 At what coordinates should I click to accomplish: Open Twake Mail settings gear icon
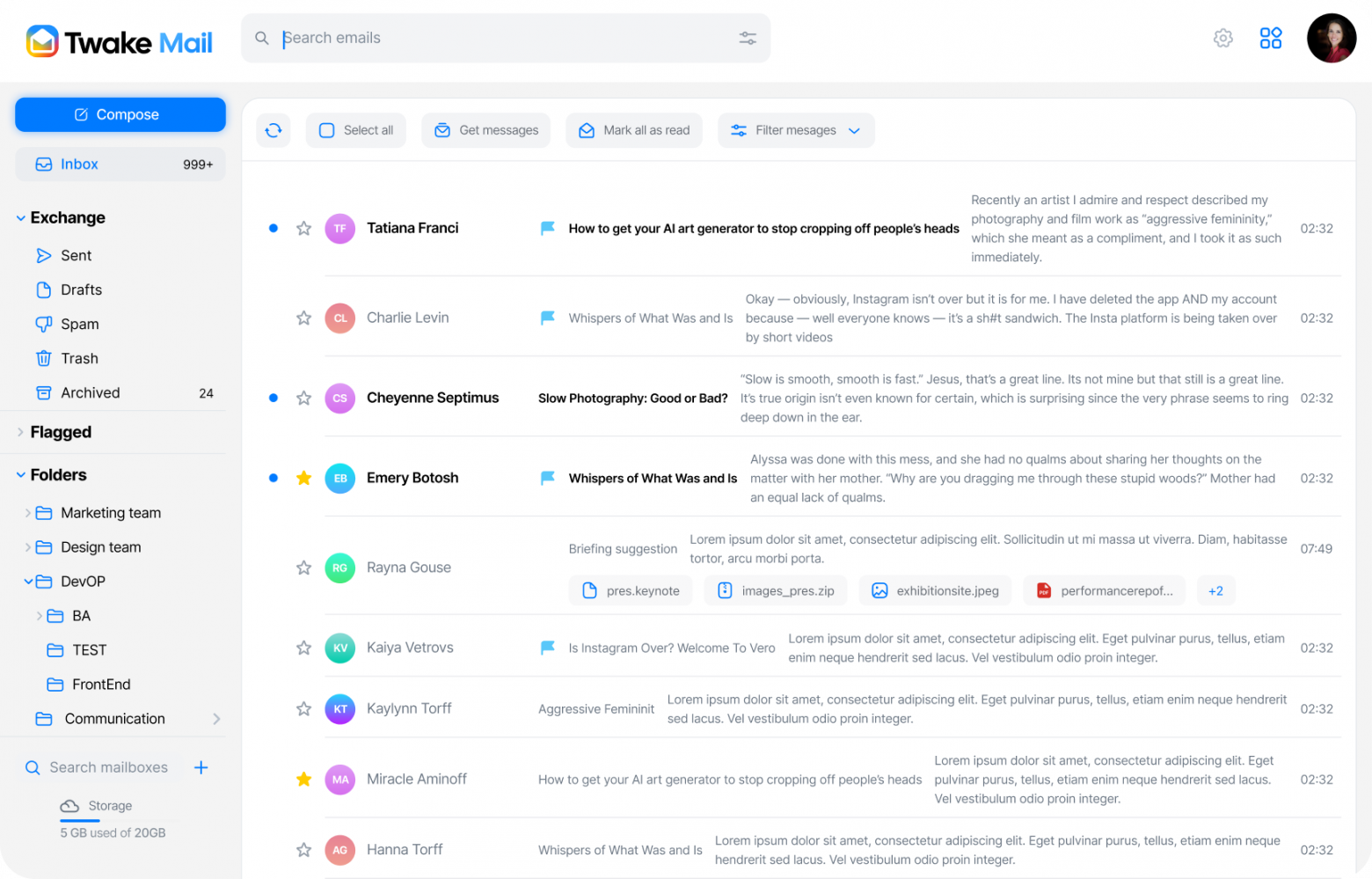pos(1222,38)
